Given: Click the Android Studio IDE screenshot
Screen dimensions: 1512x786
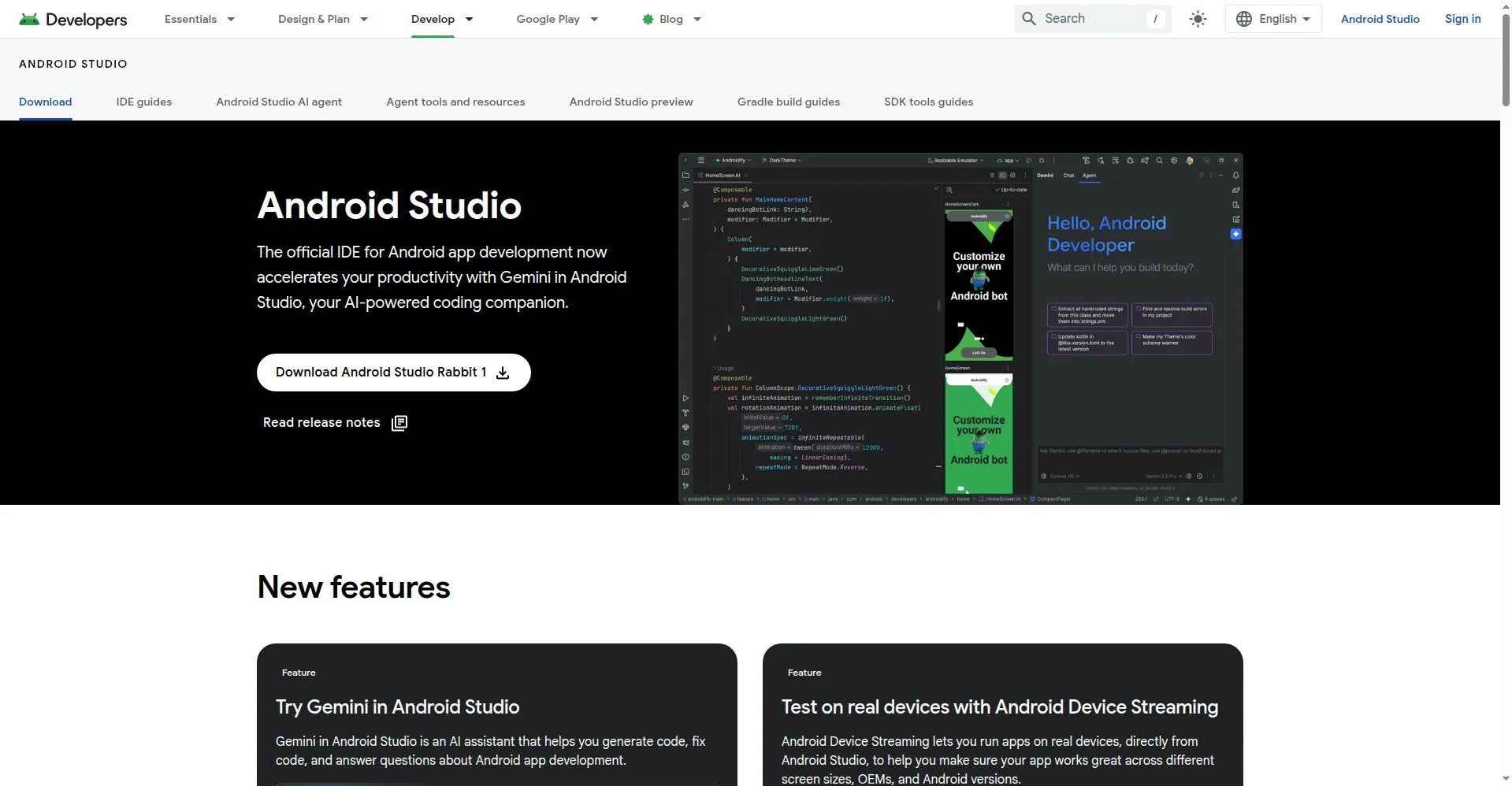Looking at the screenshot, I should 960,328.
